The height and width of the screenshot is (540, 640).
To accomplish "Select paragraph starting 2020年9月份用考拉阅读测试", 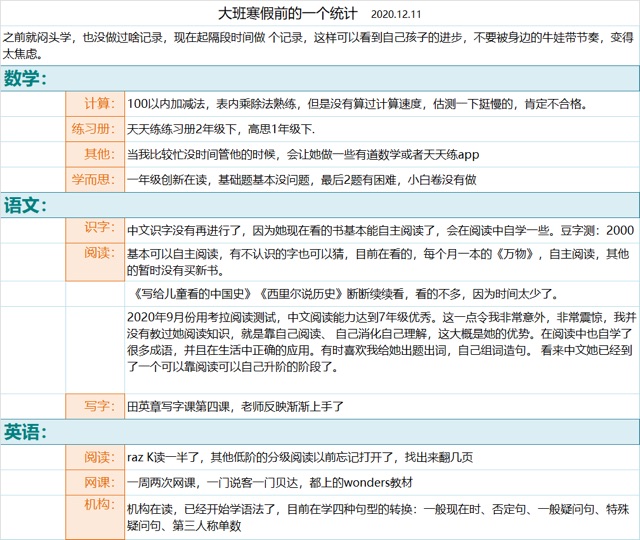I will [x=382, y=350].
